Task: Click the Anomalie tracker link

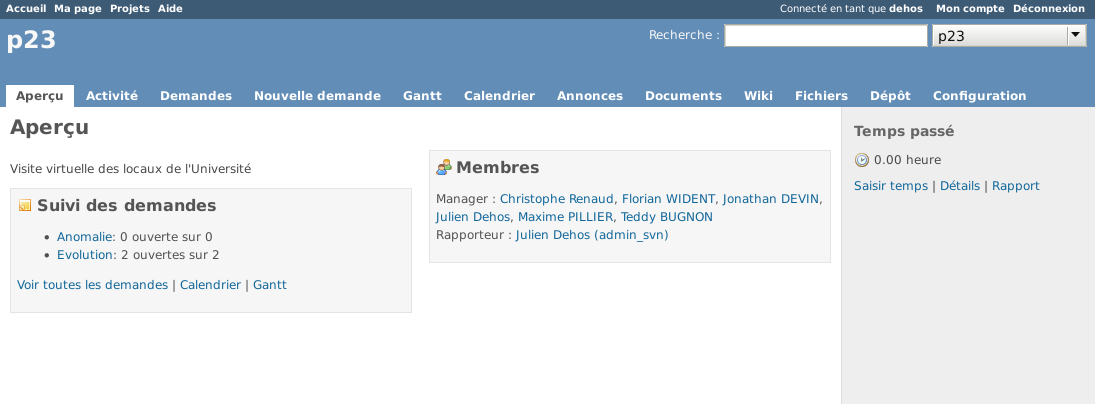Action: pyautogui.click(x=84, y=237)
